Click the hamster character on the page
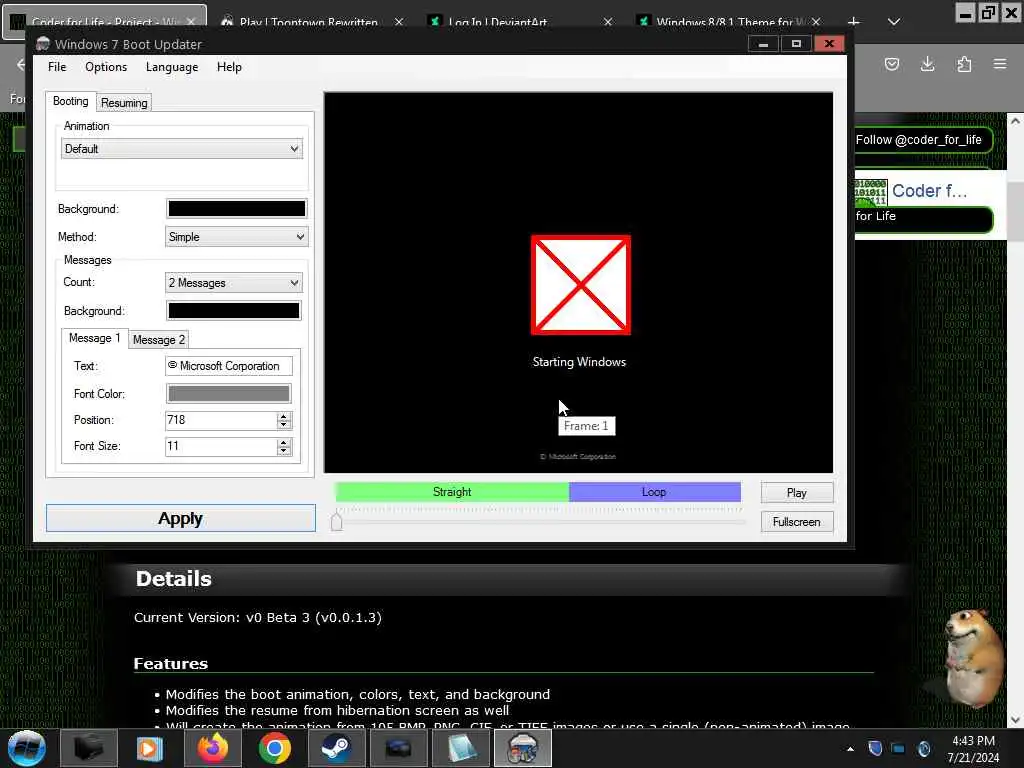1024x768 pixels. coord(974,658)
